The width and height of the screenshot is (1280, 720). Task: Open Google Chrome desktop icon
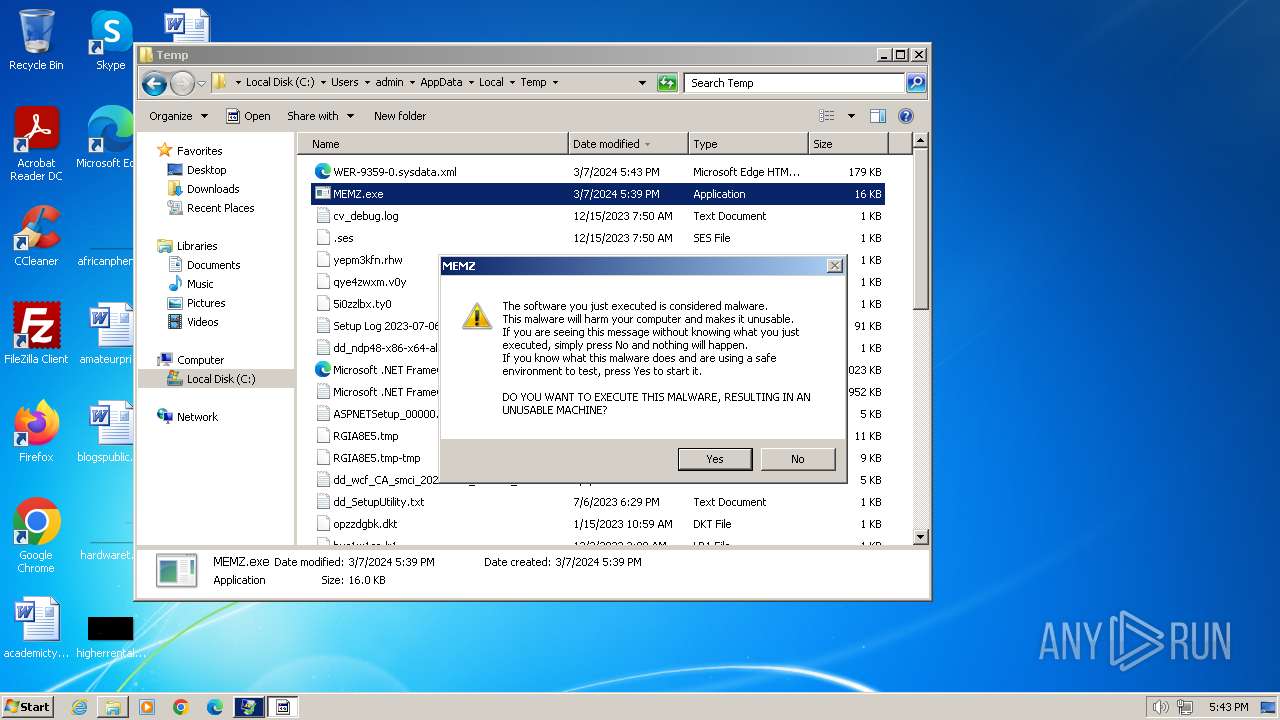point(36,535)
